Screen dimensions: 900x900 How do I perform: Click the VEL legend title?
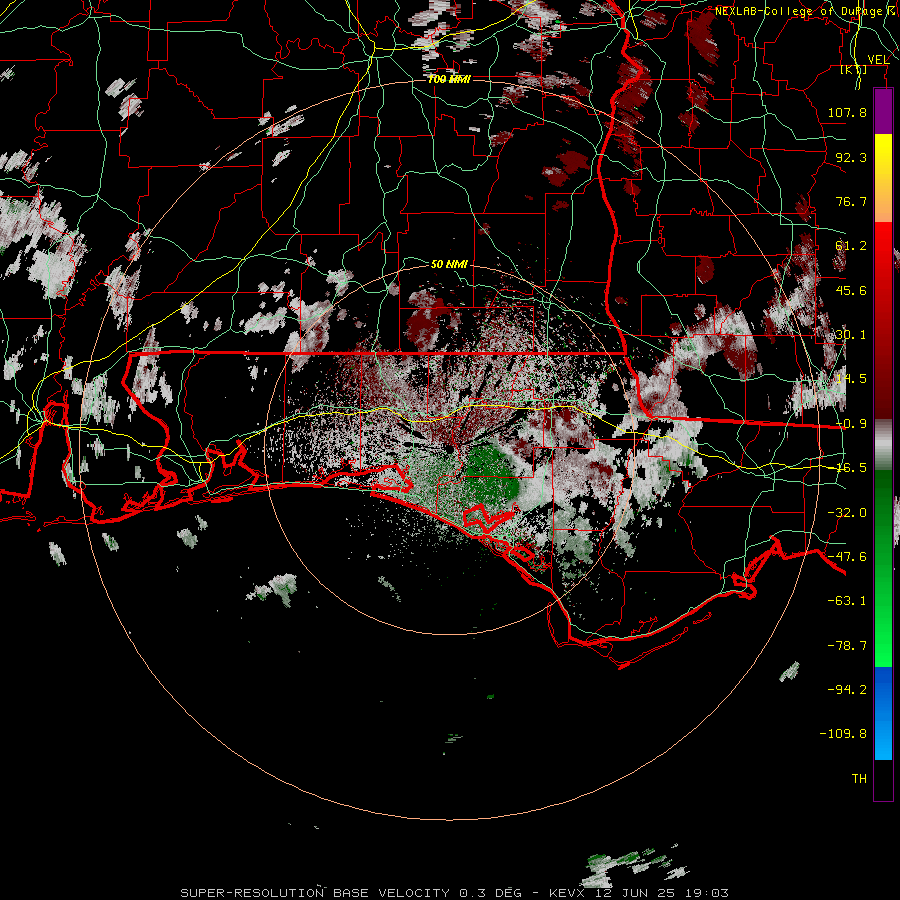878,60
